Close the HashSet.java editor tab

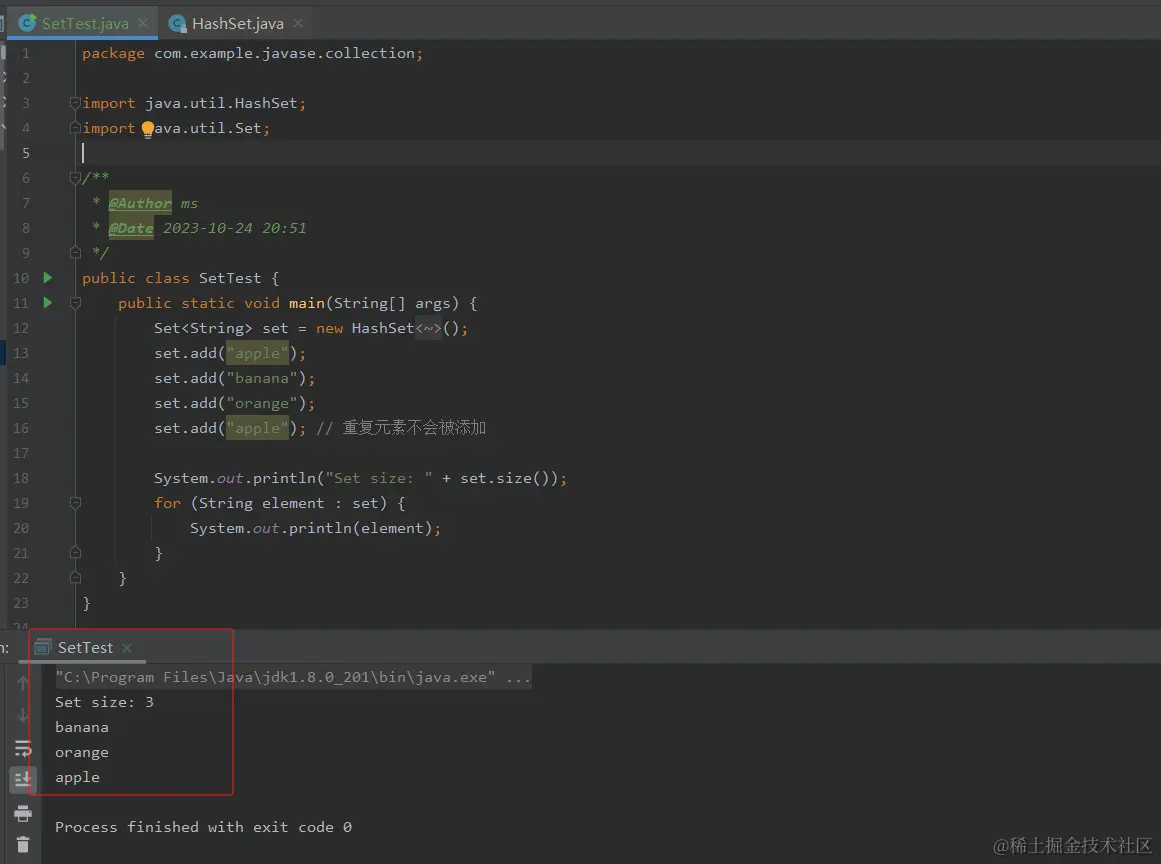point(298,24)
